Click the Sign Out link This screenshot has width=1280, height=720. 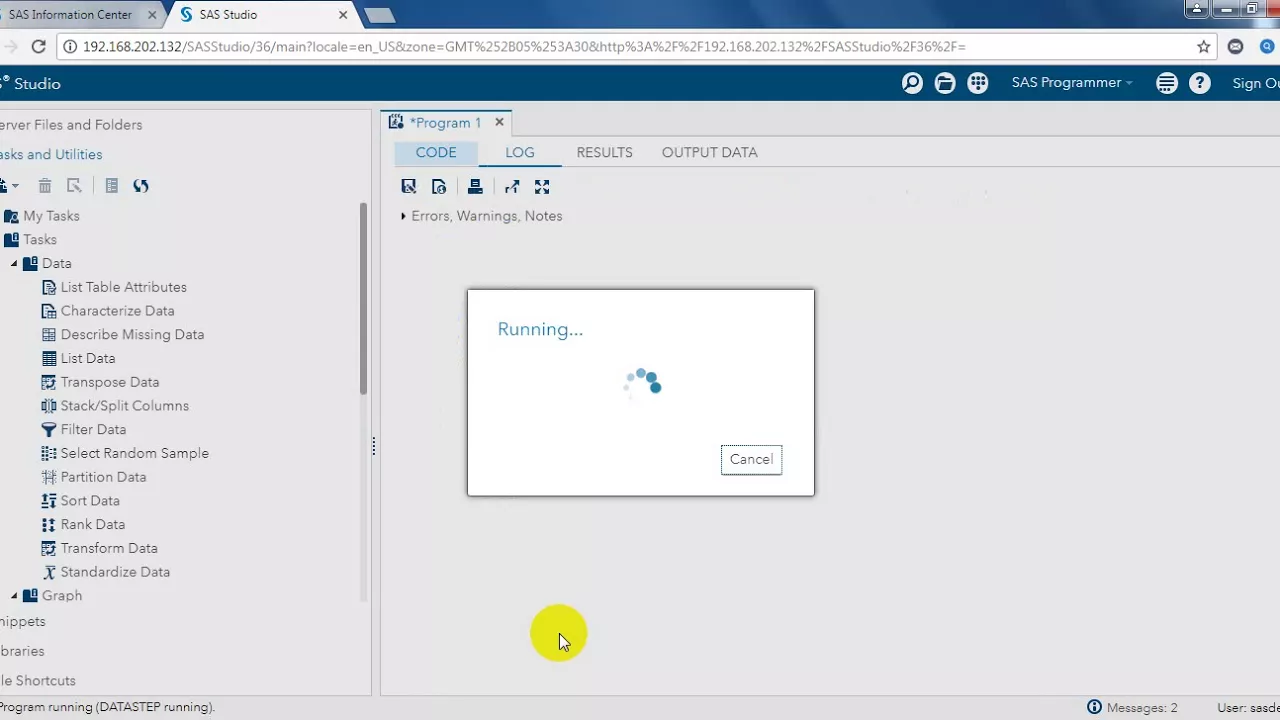click(1256, 84)
